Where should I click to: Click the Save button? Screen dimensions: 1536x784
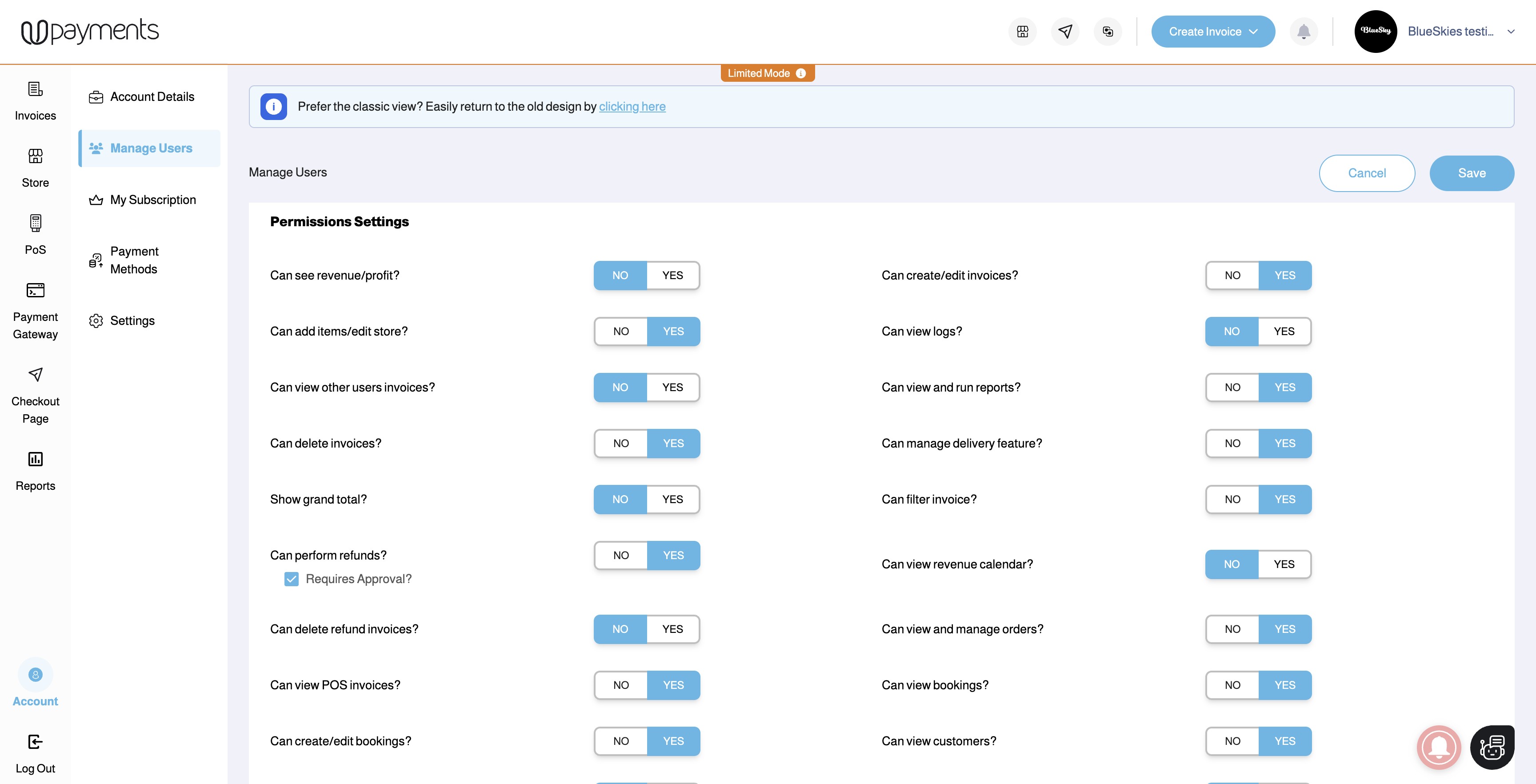coord(1471,173)
